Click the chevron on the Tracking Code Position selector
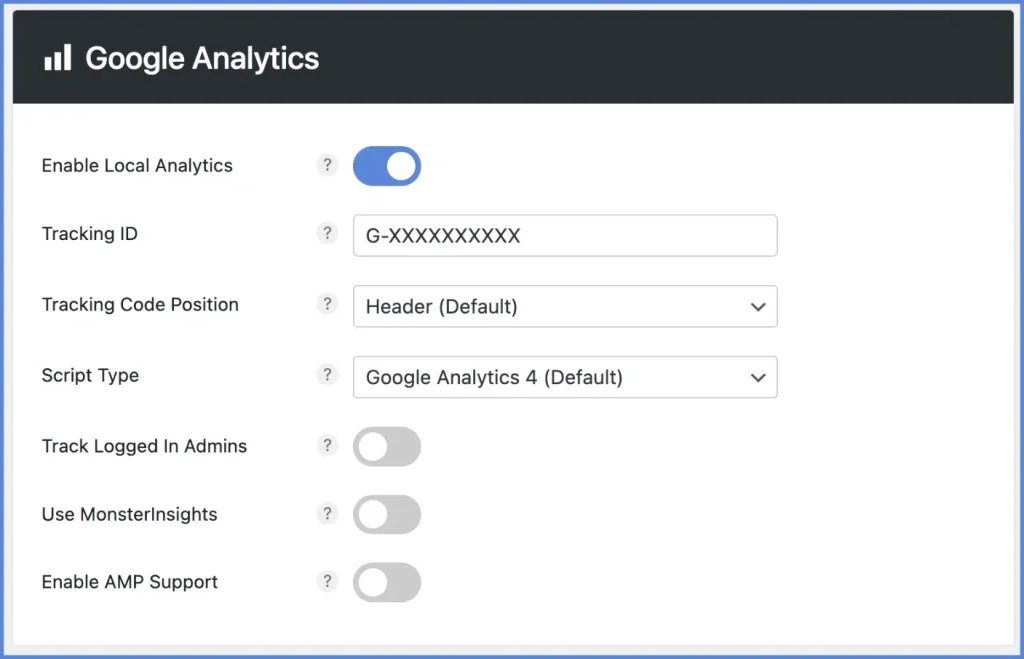Image resolution: width=1024 pixels, height=659 pixels. coord(759,306)
